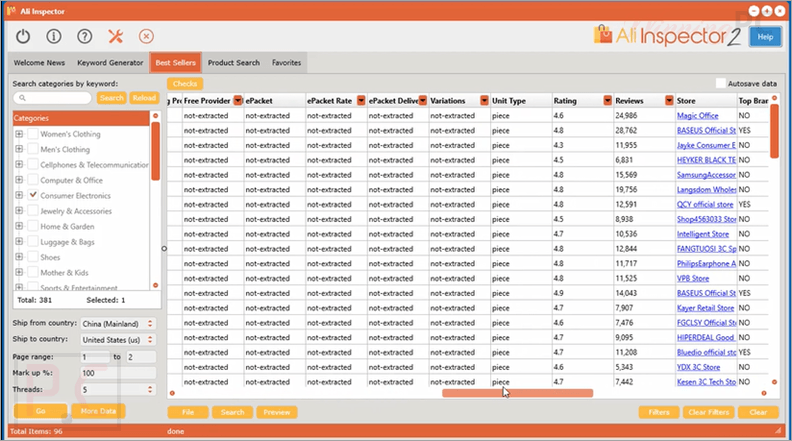Expand the Men's Clothing tree node
Screen dimensions: 792x441
(x=19, y=149)
